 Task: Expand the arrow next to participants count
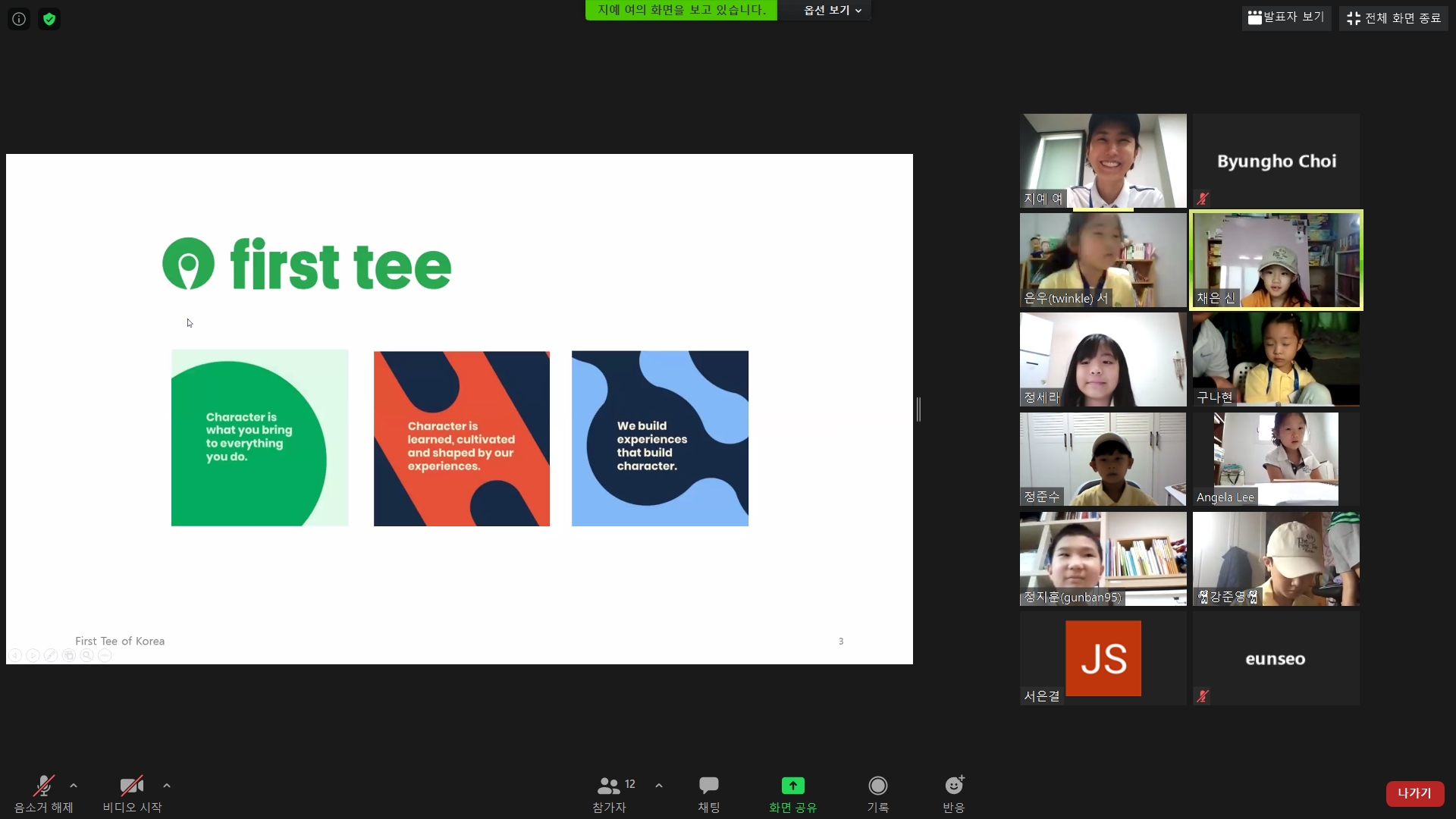tap(659, 786)
